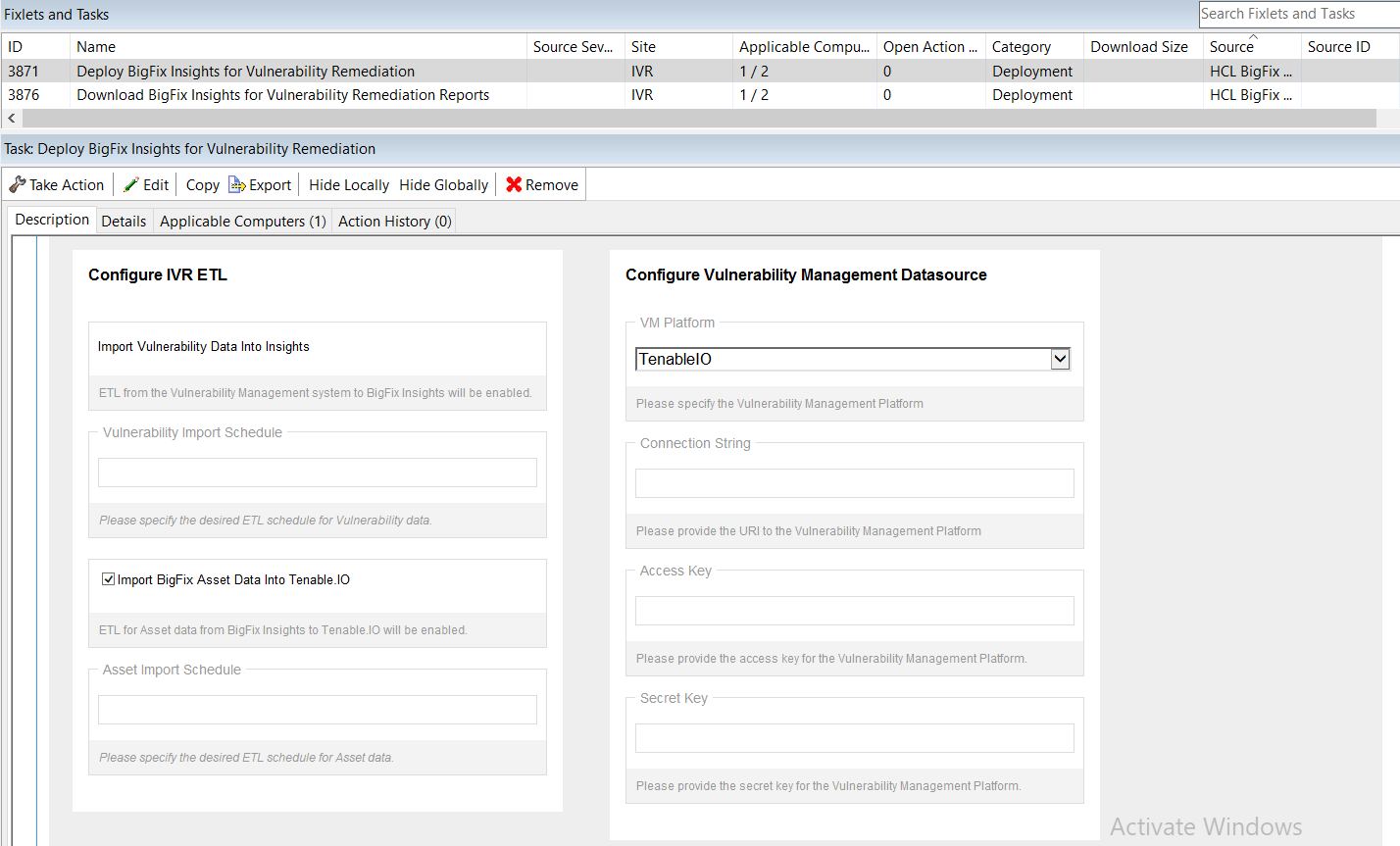Image resolution: width=1400 pixels, height=846 pixels.
Task: Click the Deployment category cell in row 3876
Action: click(x=1032, y=95)
